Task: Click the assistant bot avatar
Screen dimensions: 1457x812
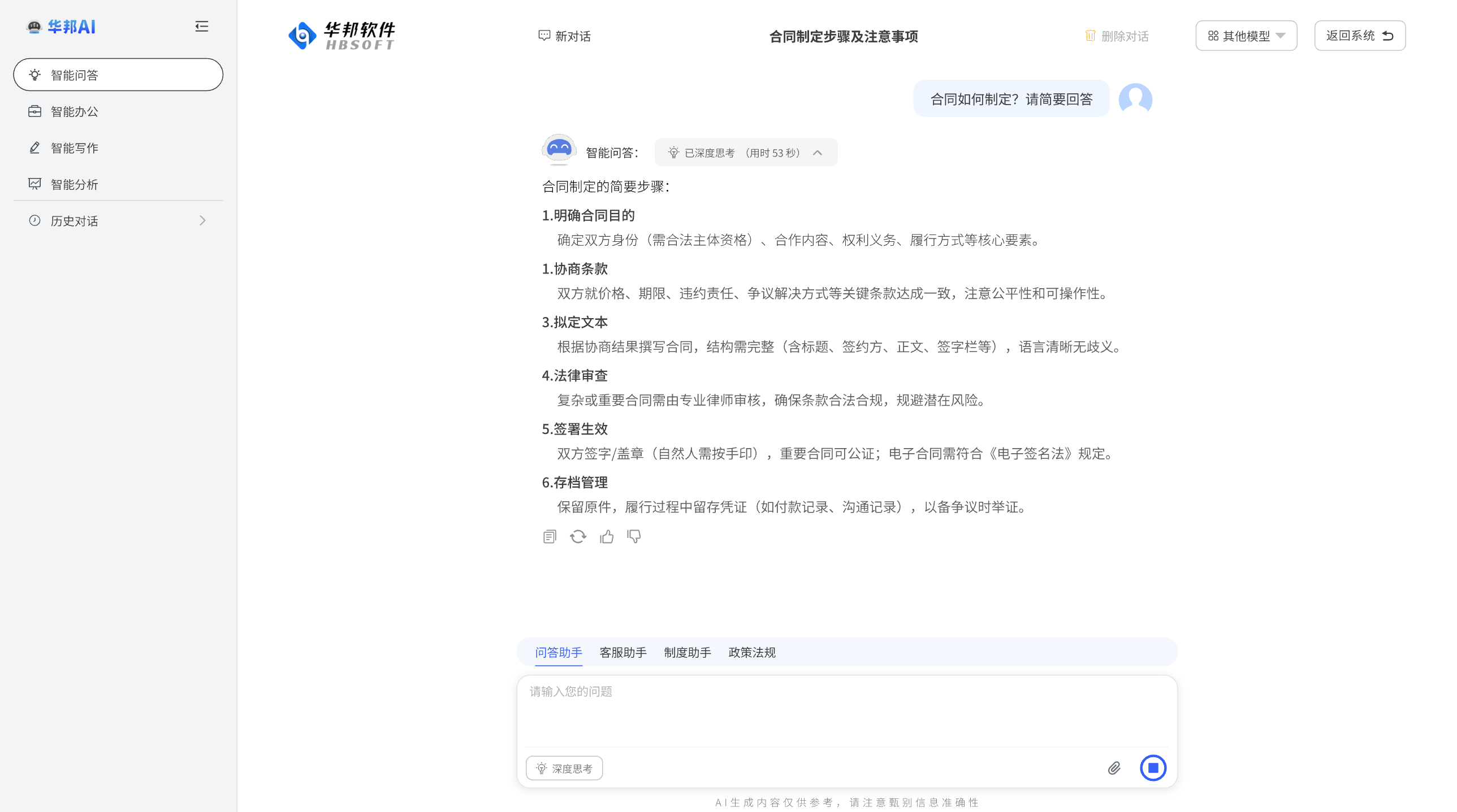Action: pyautogui.click(x=559, y=150)
